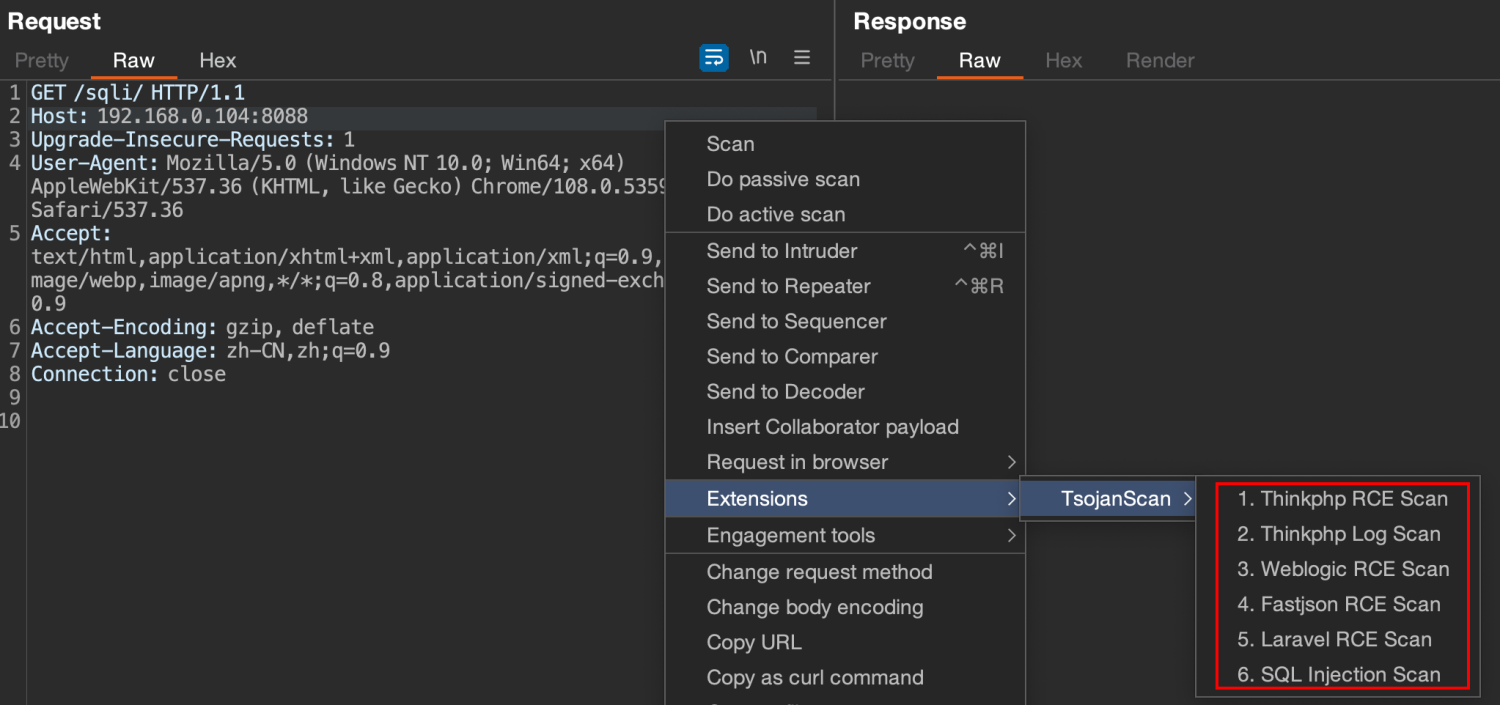This screenshot has height=705, width=1500.
Task: Select Response Raw tab
Action: coord(979,61)
